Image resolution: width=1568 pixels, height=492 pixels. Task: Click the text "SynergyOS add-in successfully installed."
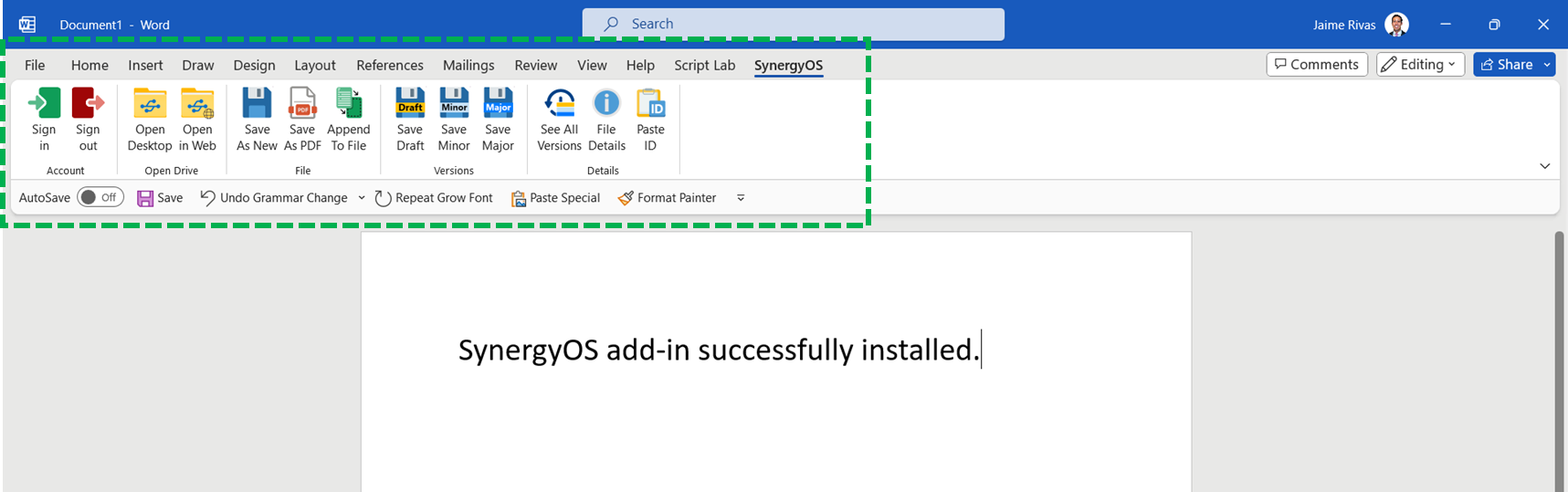(x=719, y=350)
